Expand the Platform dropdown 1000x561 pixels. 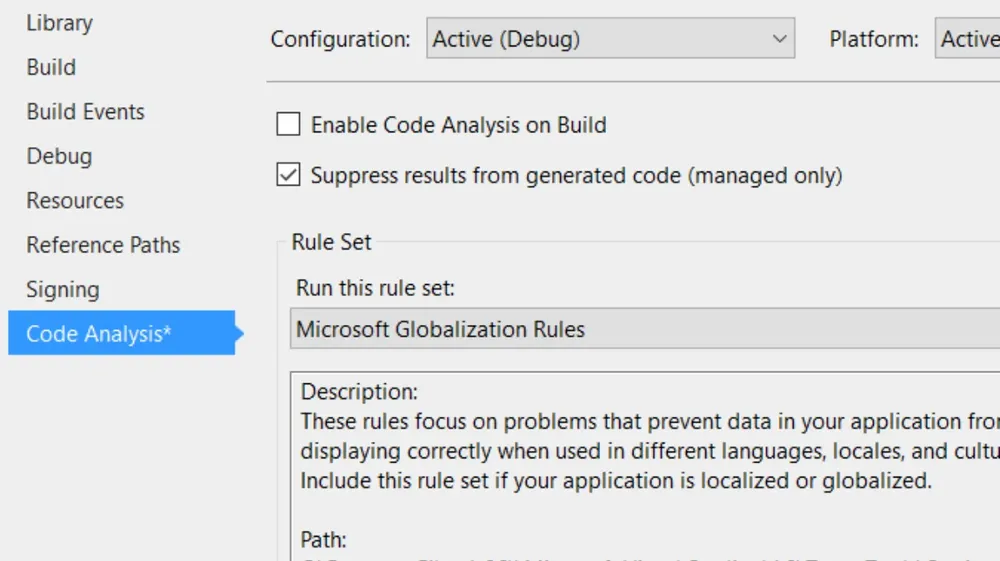968,40
